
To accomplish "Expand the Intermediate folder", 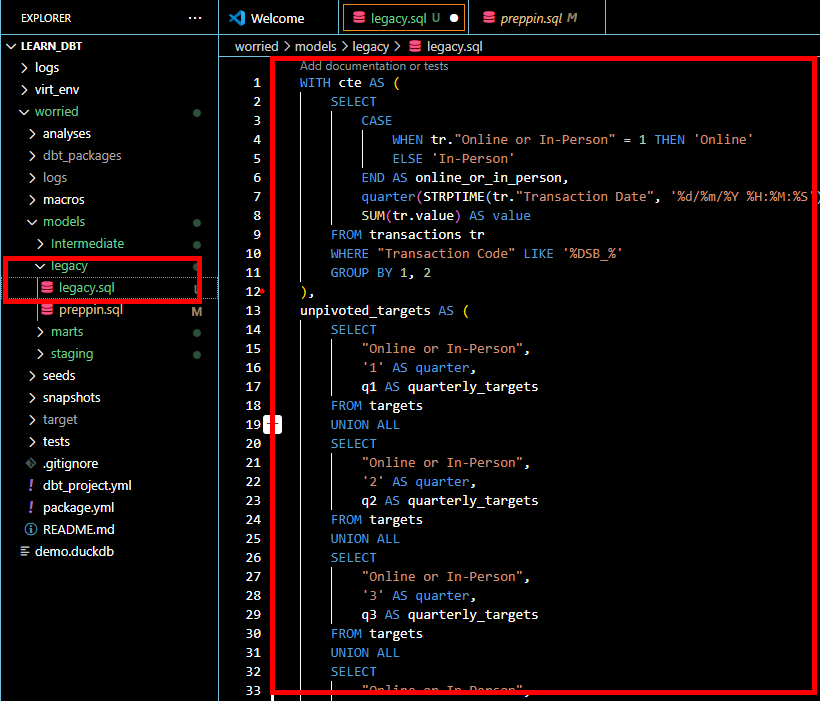I will (x=40, y=243).
